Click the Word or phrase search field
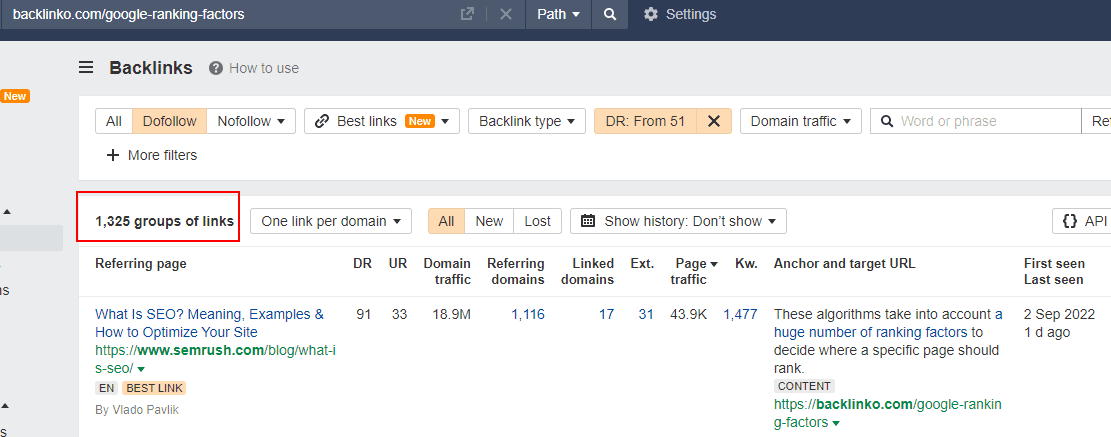The width and height of the screenshot is (1111, 437). [x=976, y=121]
